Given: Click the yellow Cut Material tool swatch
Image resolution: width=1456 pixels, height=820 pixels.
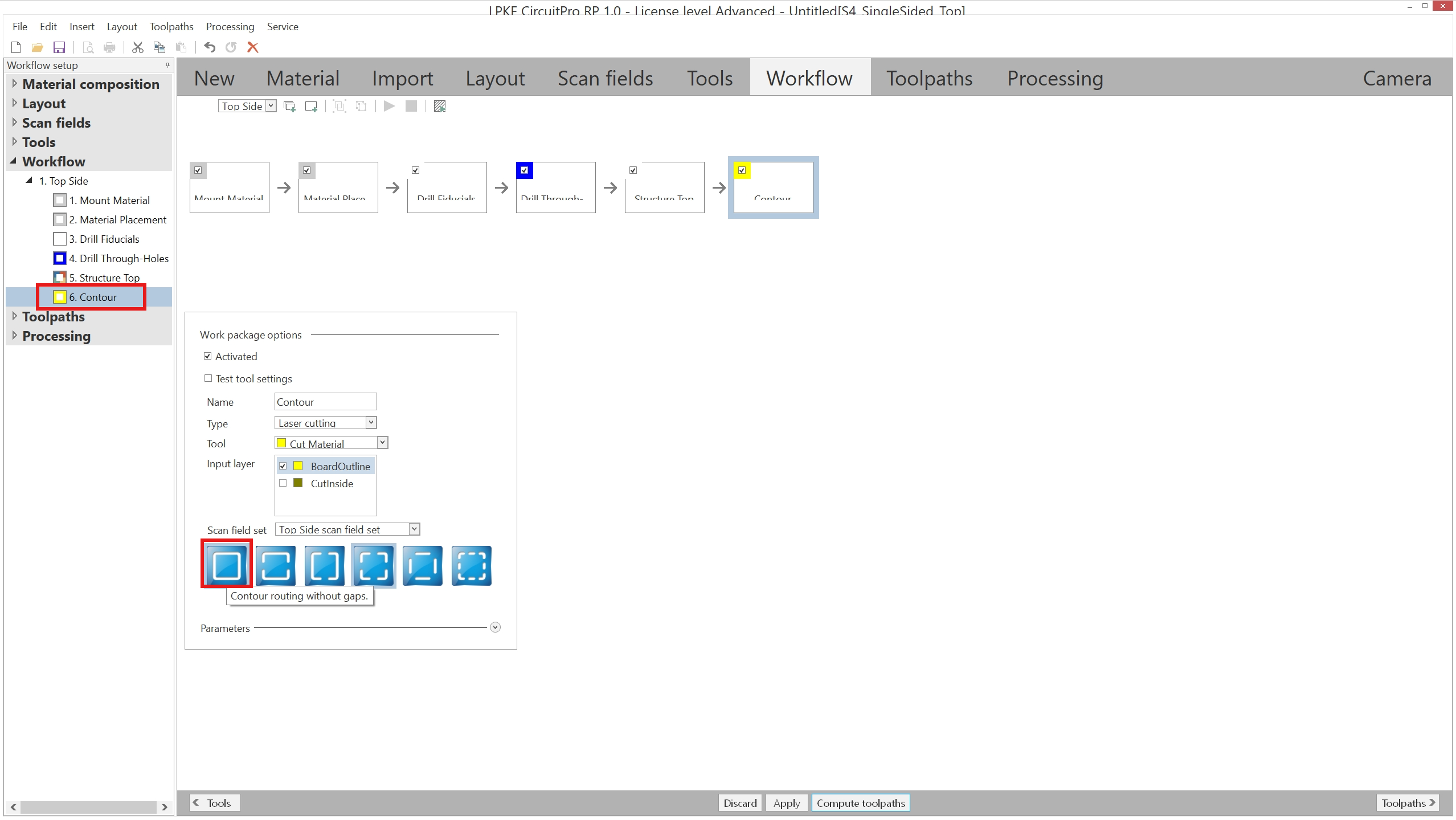Looking at the screenshot, I should click(281, 443).
